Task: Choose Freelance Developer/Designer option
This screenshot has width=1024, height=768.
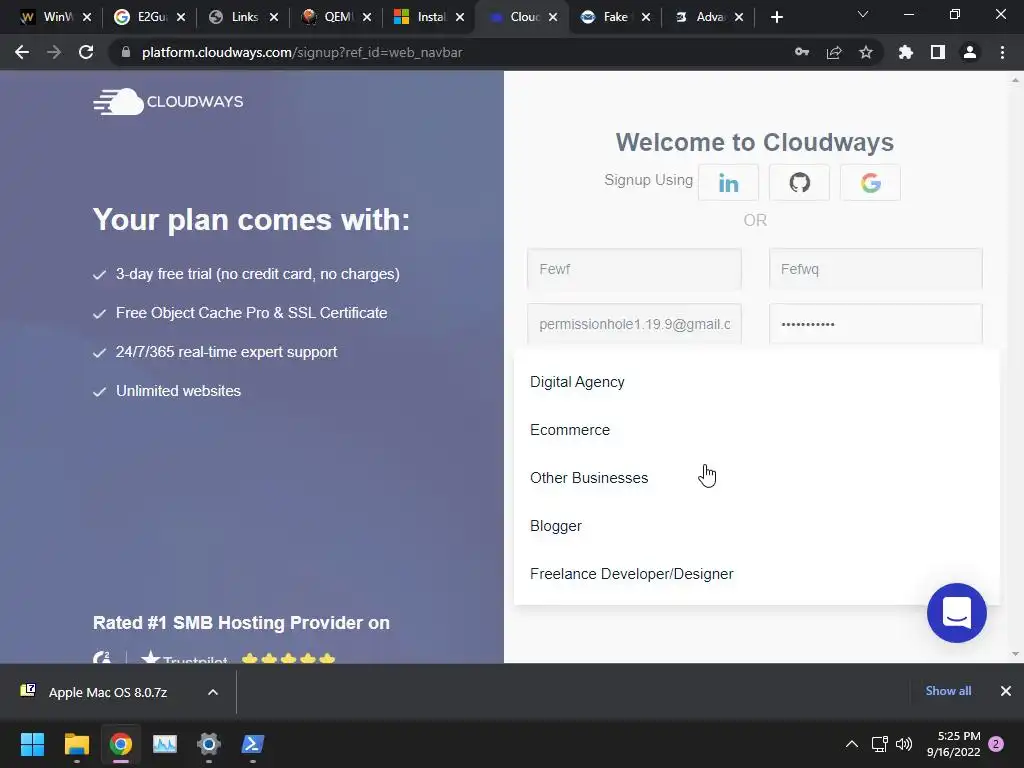Action: (x=756, y=574)
